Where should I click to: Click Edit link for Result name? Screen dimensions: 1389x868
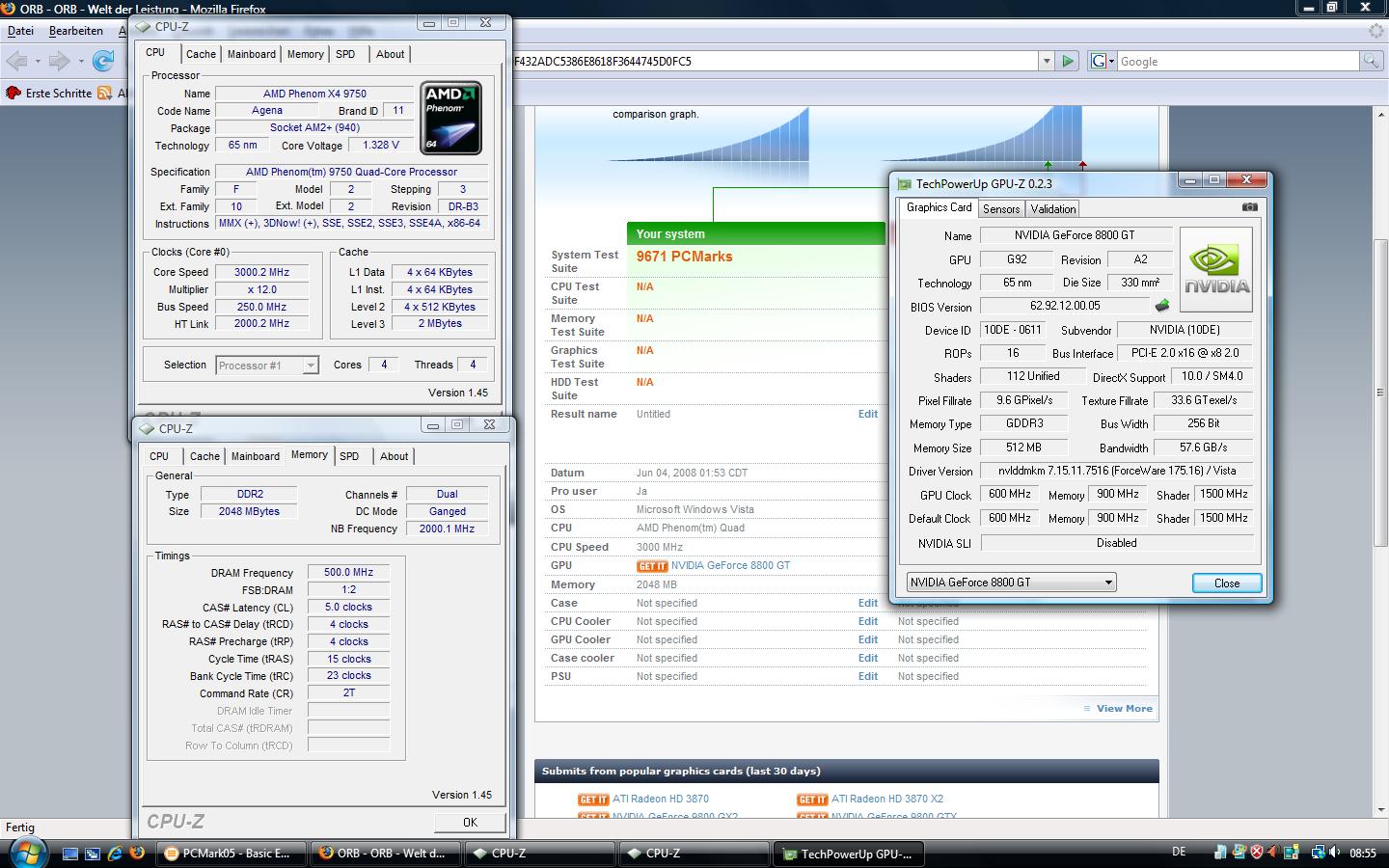click(x=868, y=415)
